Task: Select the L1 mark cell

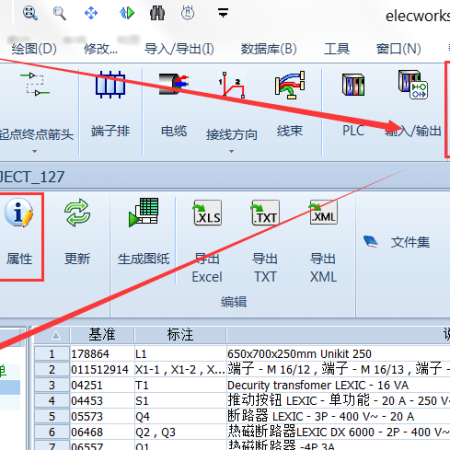Action: (180, 354)
